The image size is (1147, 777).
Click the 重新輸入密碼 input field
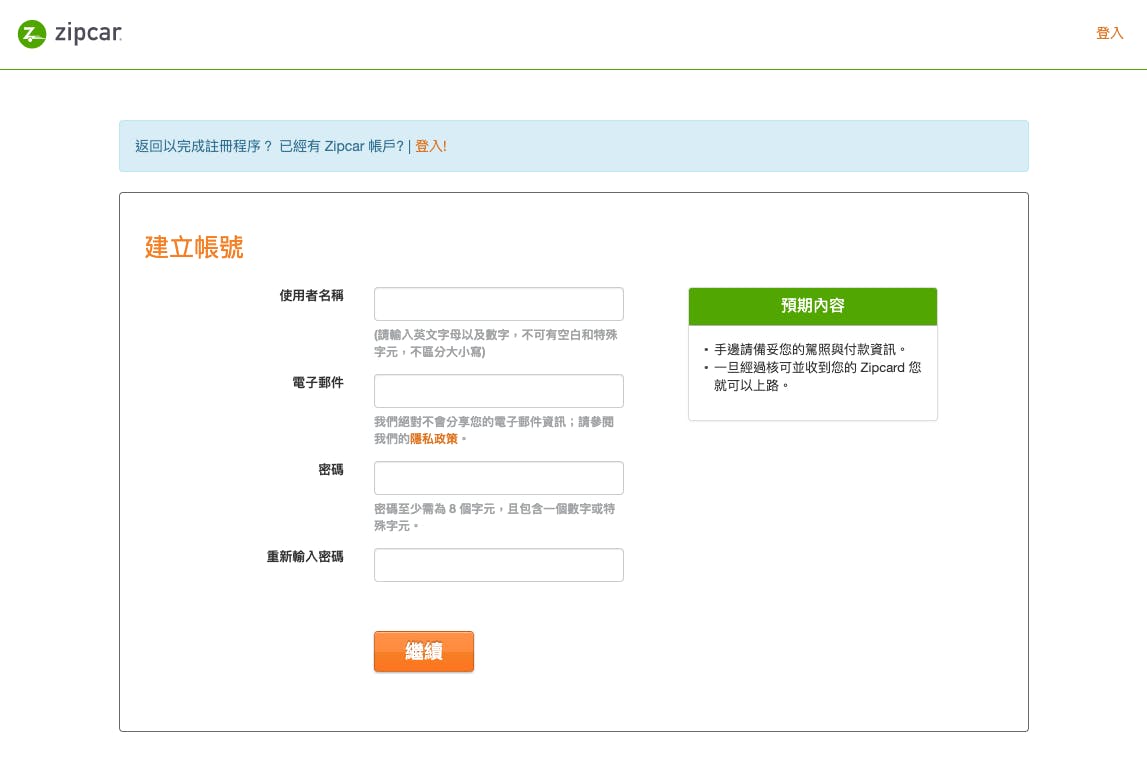498,565
